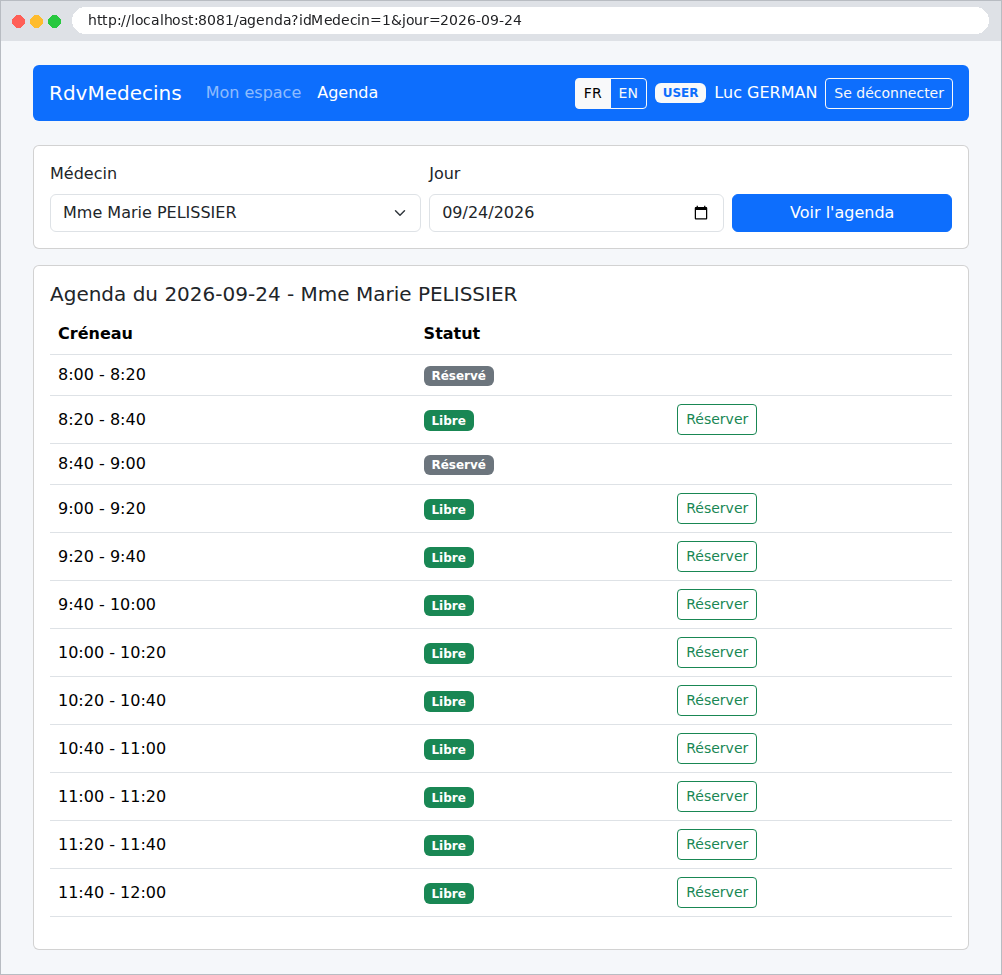Image resolution: width=1002 pixels, height=975 pixels.
Task: Click the Se déconnecter button
Action: tap(888, 93)
